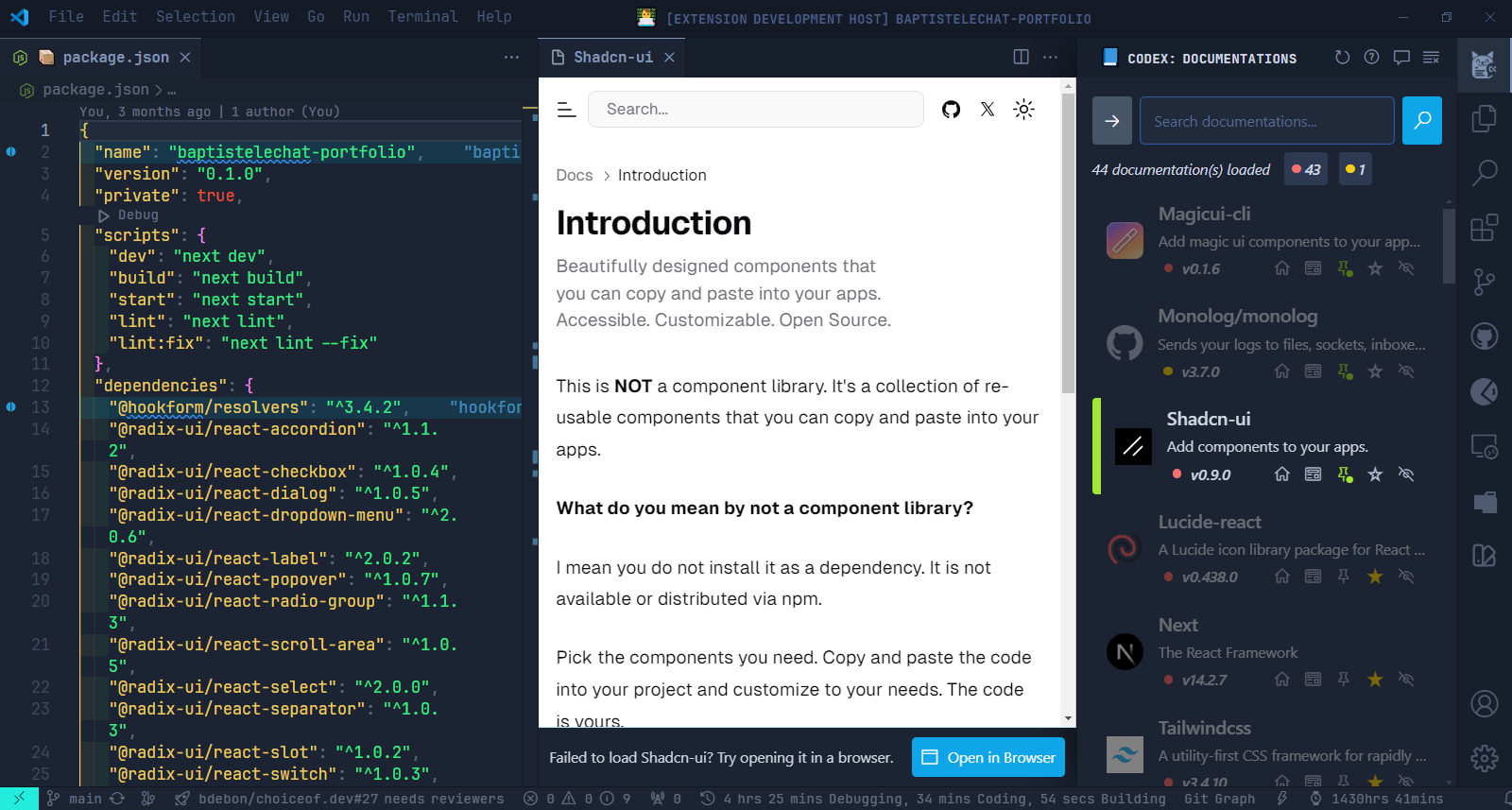This screenshot has width=1512, height=810.
Task: Filter by the red 43 badge
Action: pyautogui.click(x=1306, y=169)
